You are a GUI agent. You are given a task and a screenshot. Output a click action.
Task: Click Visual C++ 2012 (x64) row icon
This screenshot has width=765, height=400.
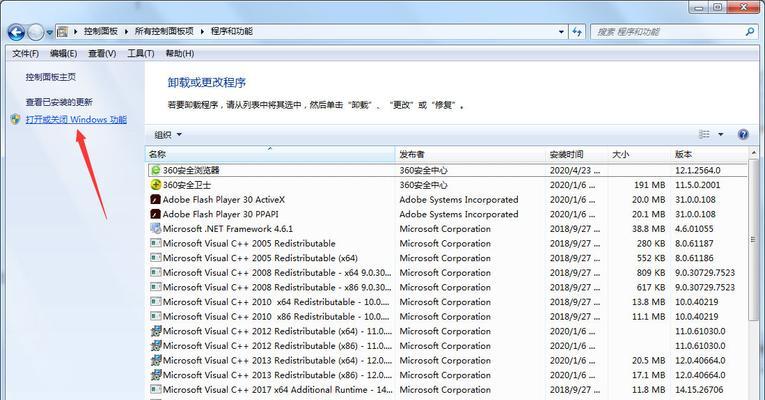[x=156, y=331]
